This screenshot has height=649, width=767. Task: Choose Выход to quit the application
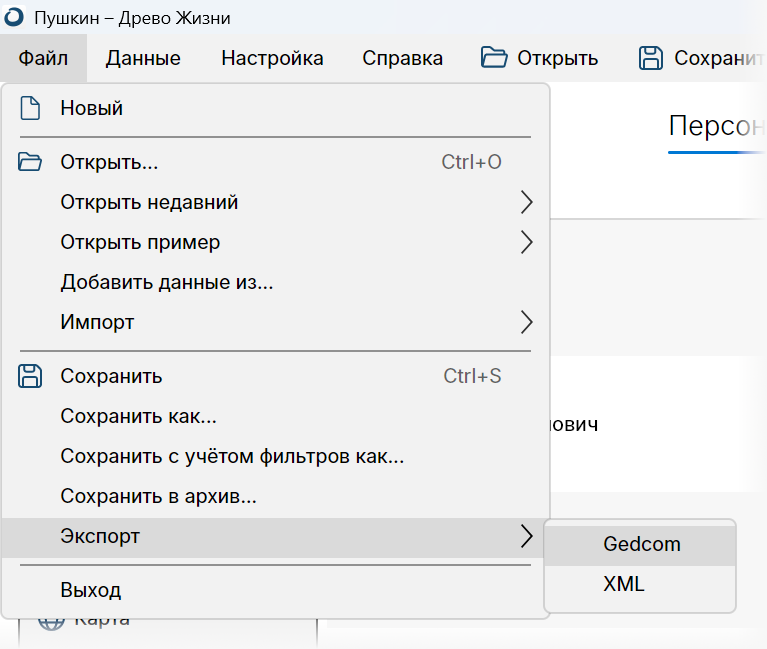click(276, 590)
